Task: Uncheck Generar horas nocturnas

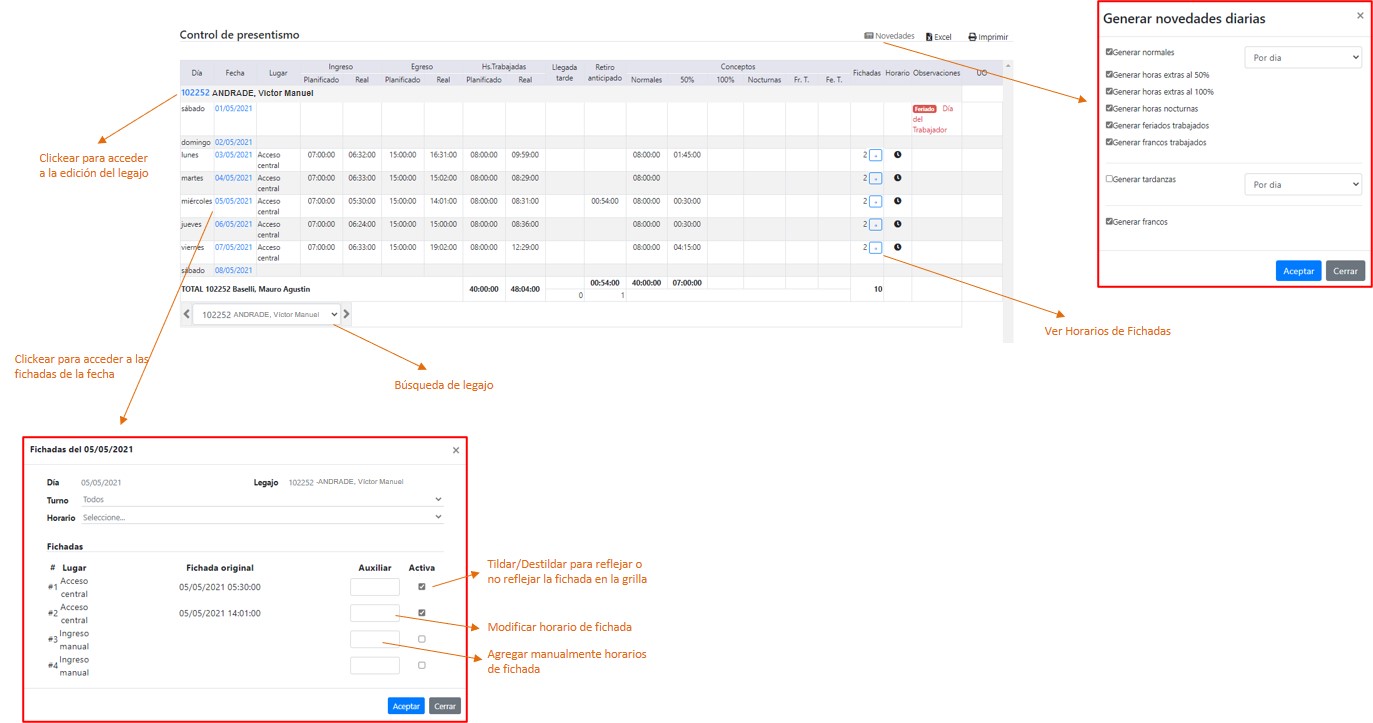Action: pyautogui.click(x=1109, y=108)
